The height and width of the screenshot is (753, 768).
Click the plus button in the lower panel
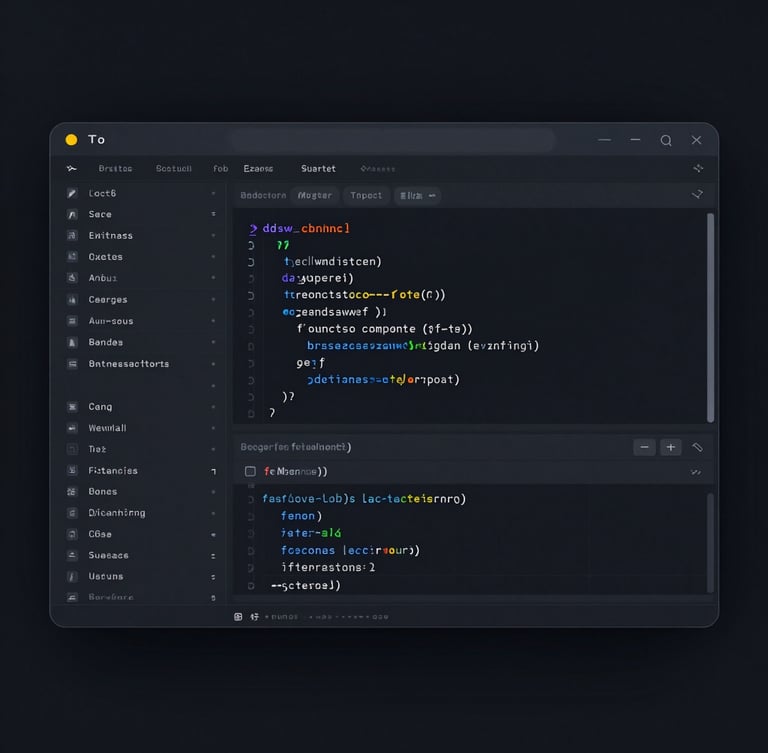coord(671,447)
